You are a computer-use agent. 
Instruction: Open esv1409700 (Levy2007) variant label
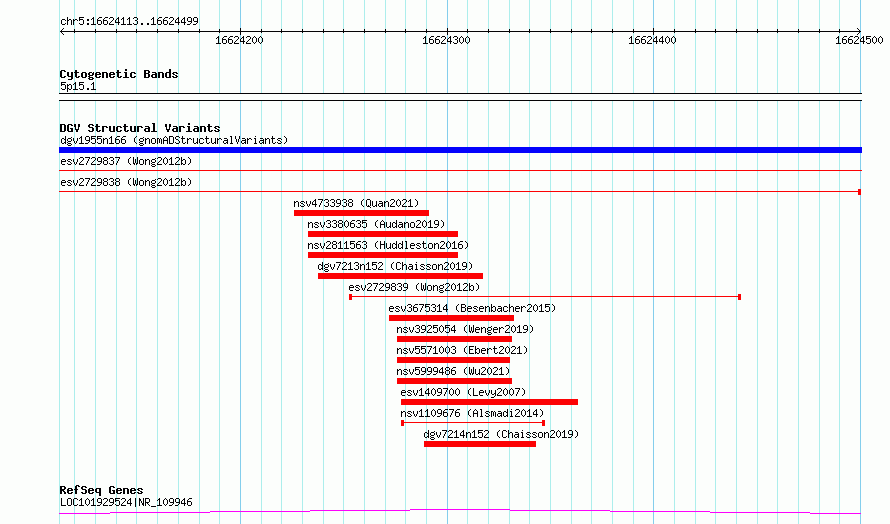click(x=463, y=392)
